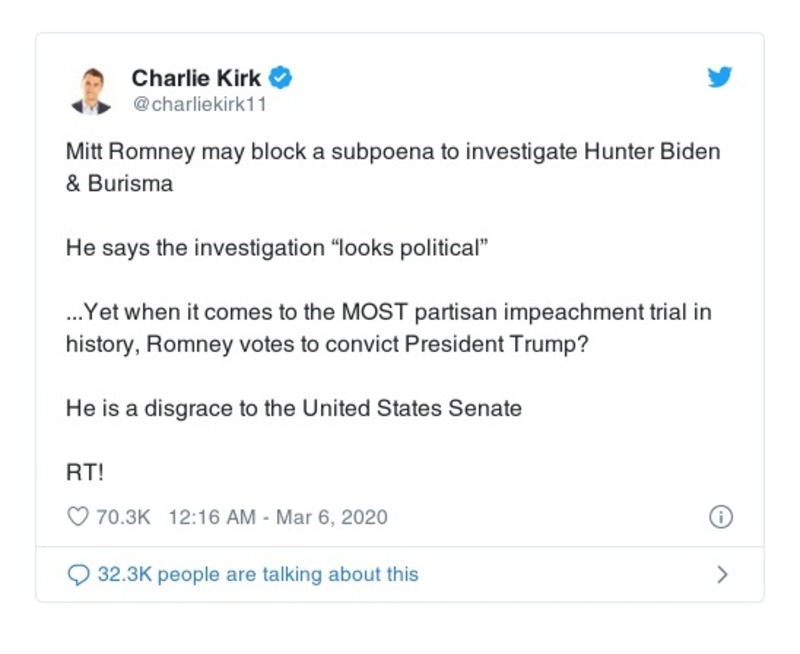This screenshot has width=800, height=654.
Task: Open the tweet info icon
Action: 720,517
